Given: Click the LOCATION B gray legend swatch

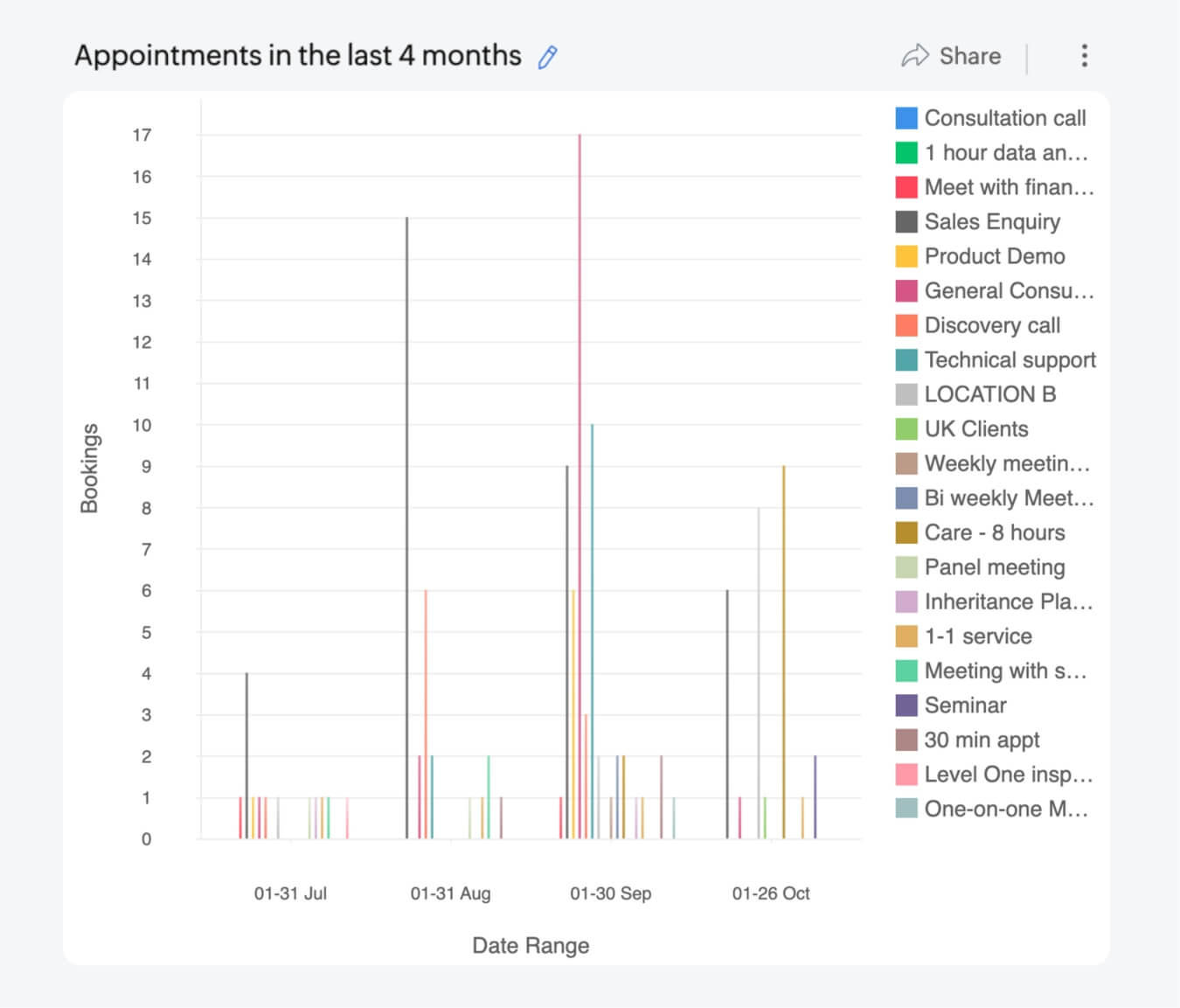Looking at the screenshot, I should coord(906,395).
